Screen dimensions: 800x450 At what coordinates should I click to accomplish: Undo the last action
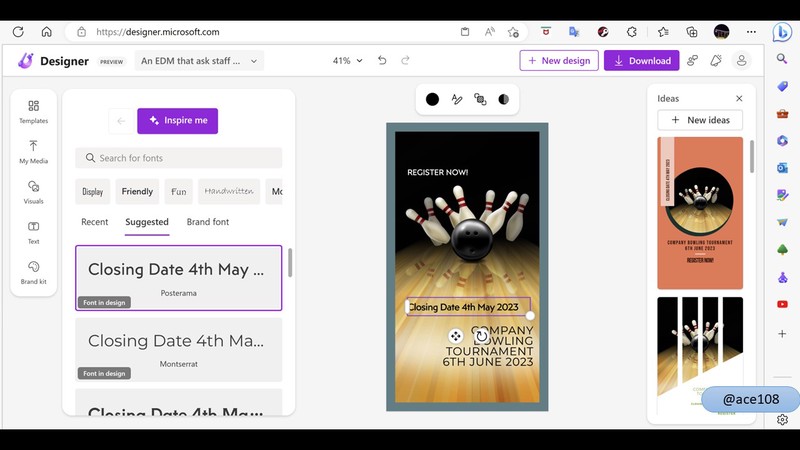pos(382,60)
